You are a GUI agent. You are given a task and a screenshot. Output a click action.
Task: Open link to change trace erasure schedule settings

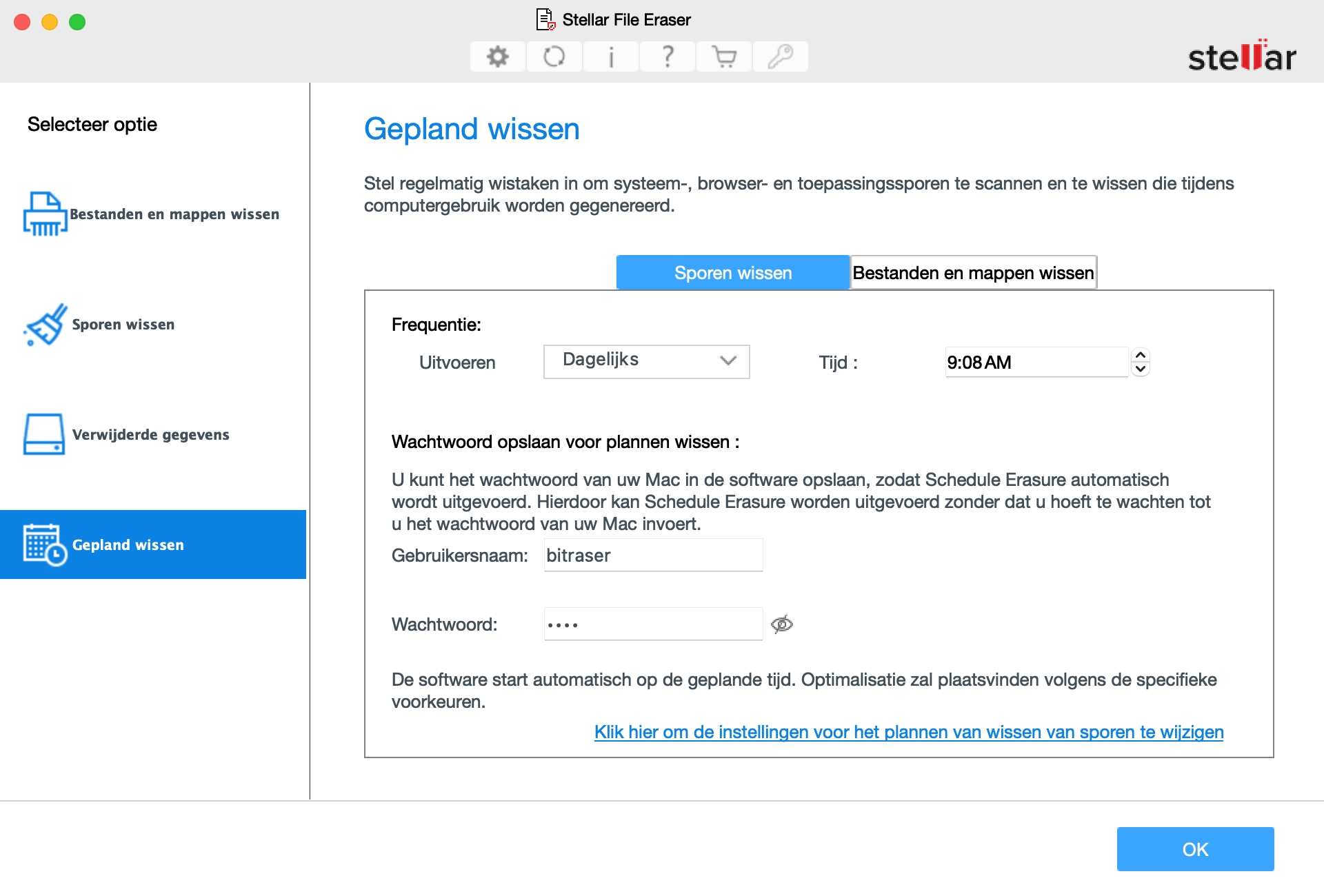(x=909, y=732)
